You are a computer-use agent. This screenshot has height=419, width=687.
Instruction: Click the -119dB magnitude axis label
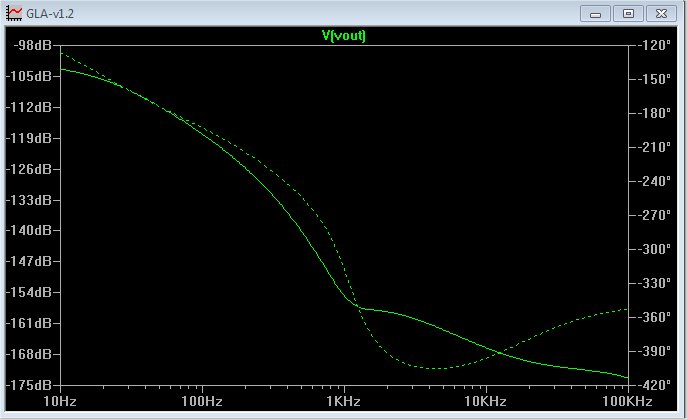click(28, 138)
